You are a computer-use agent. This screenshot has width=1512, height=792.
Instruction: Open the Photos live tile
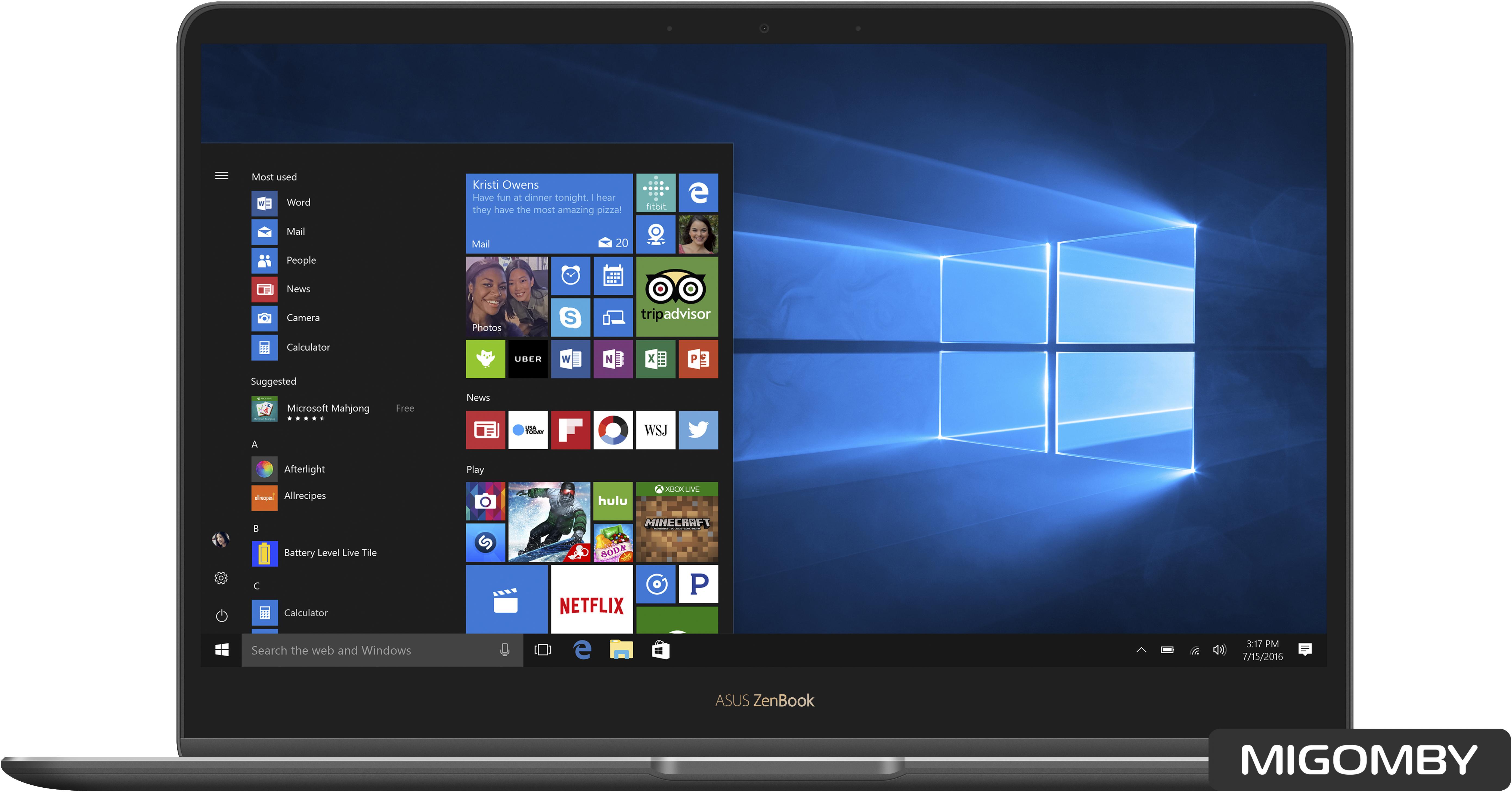507,296
